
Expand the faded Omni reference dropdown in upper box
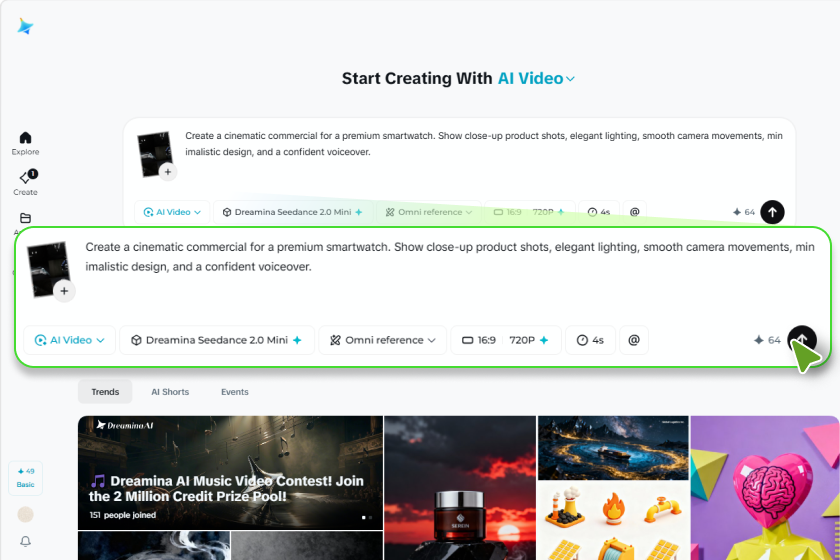click(429, 212)
